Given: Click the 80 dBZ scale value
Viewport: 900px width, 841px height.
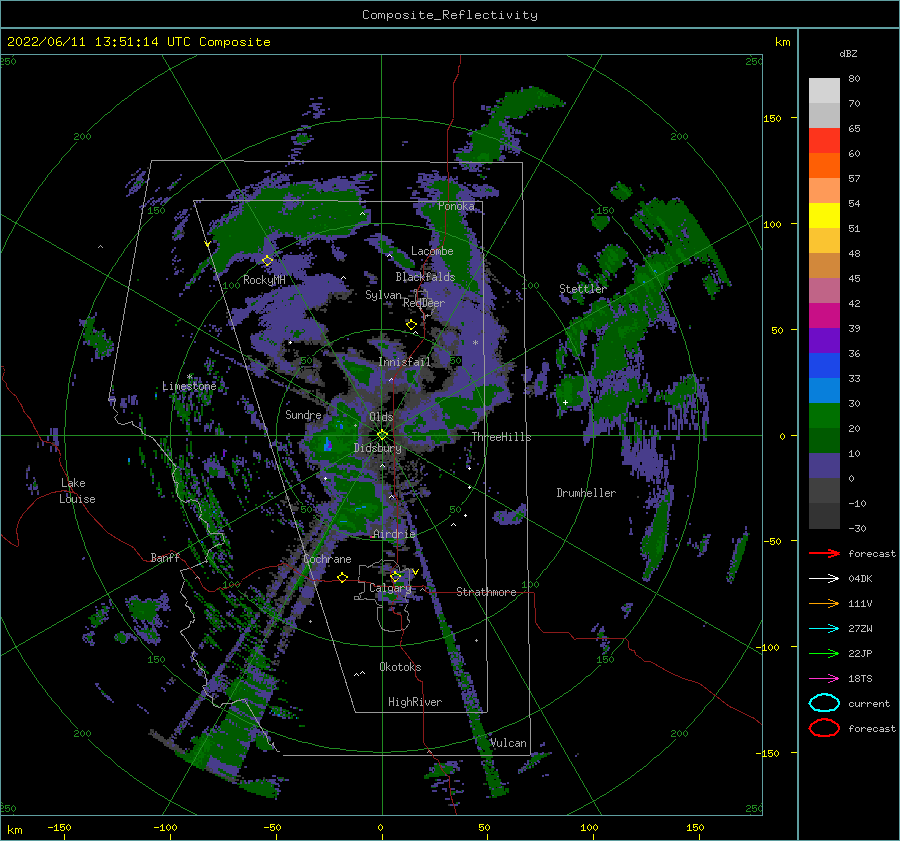Looking at the screenshot, I should point(854,79).
